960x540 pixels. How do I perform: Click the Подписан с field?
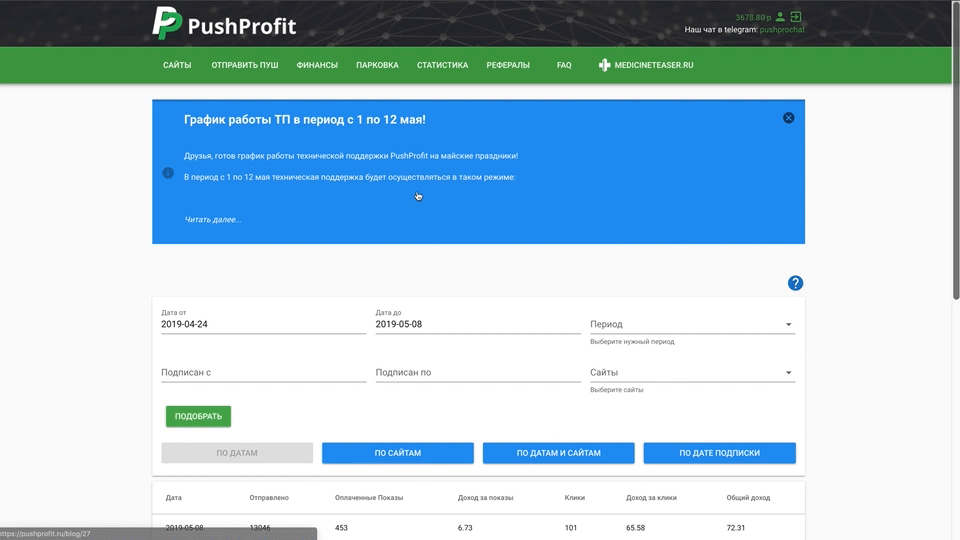(x=263, y=372)
